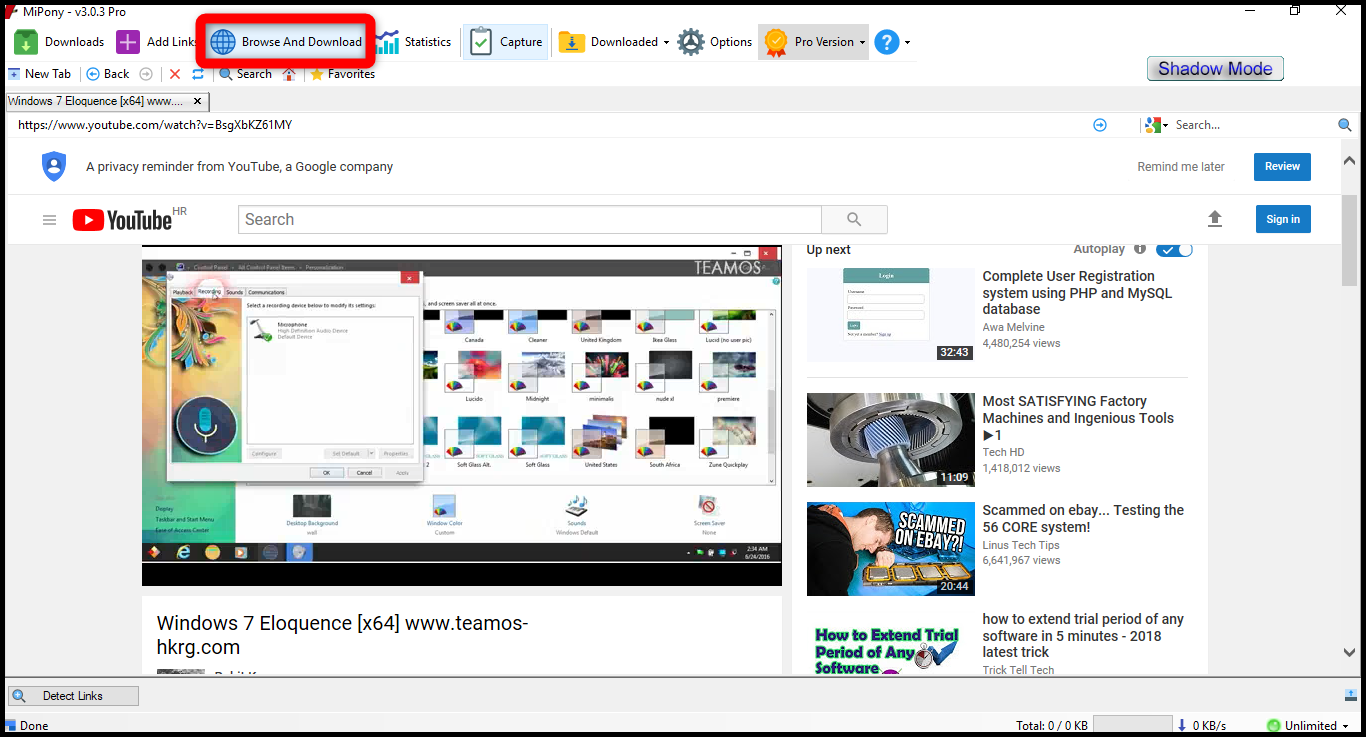Click the YouTube Search field
The image size is (1366, 737).
(529, 220)
